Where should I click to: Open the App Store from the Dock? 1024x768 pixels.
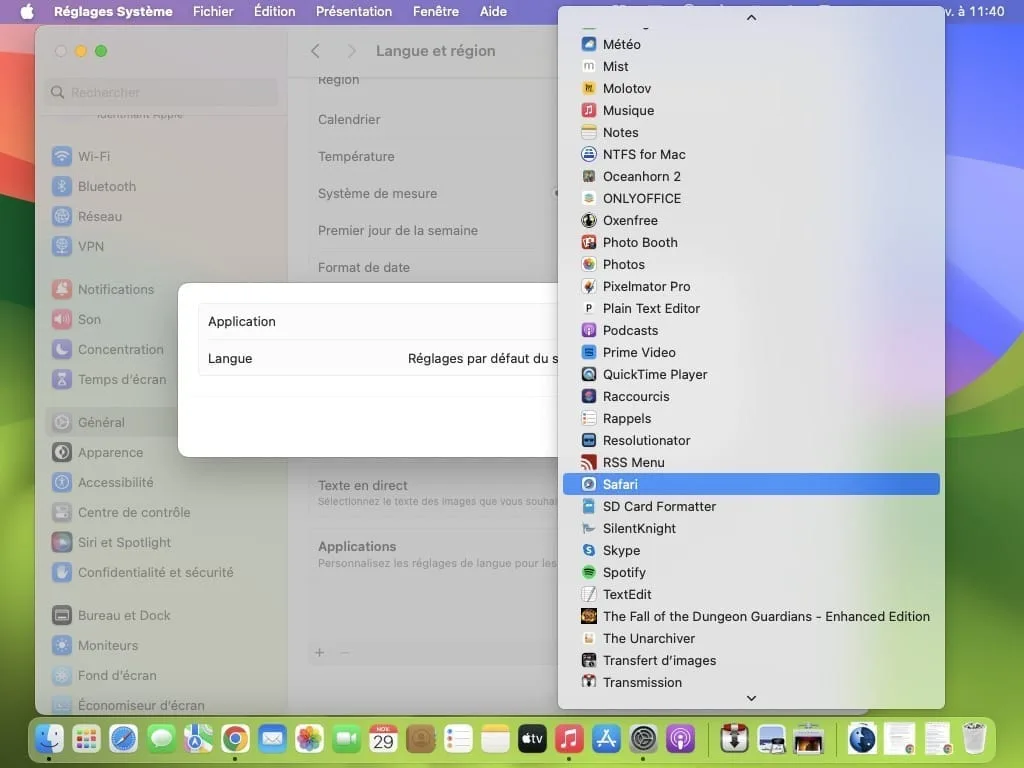tap(606, 740)
